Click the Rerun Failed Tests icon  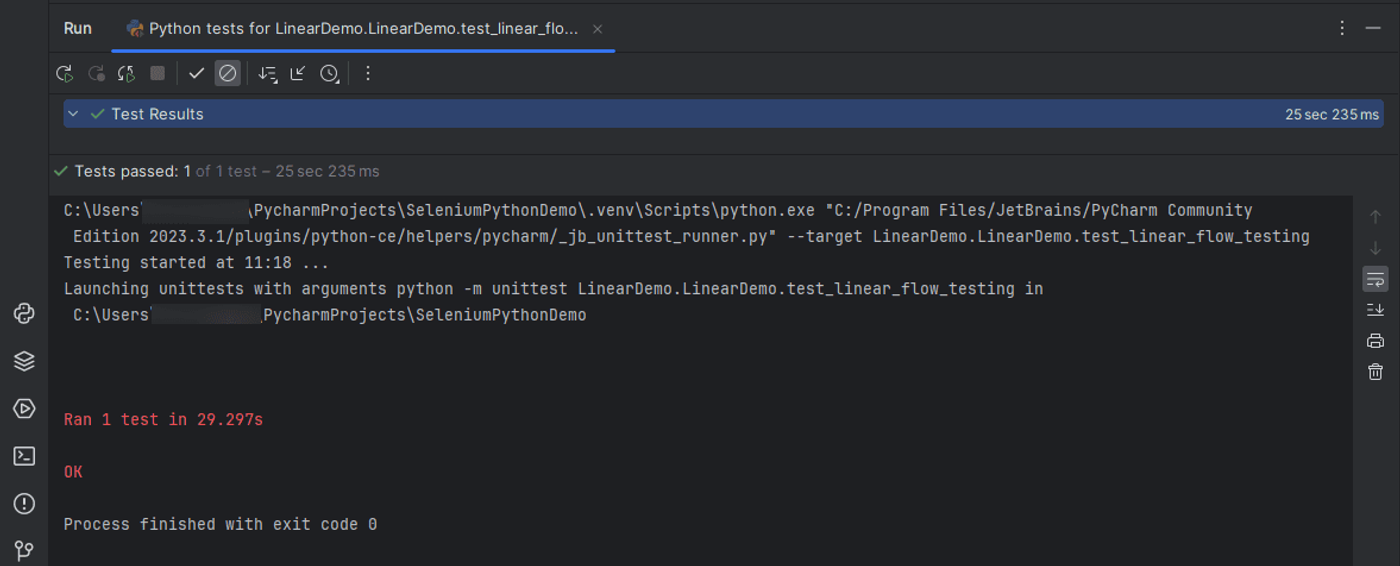(x=96, y=73)
